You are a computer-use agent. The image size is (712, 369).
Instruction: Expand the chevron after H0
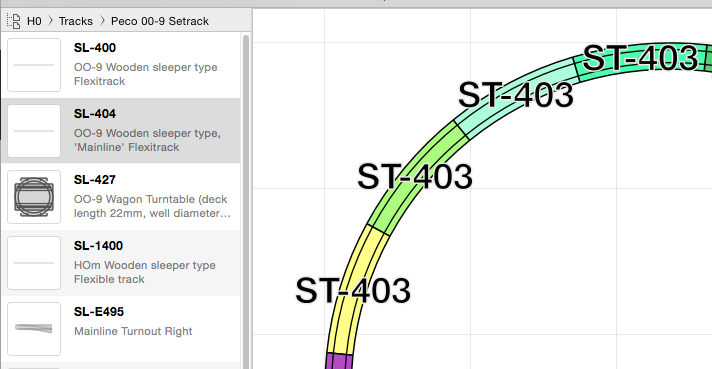[x=50, y=21]
